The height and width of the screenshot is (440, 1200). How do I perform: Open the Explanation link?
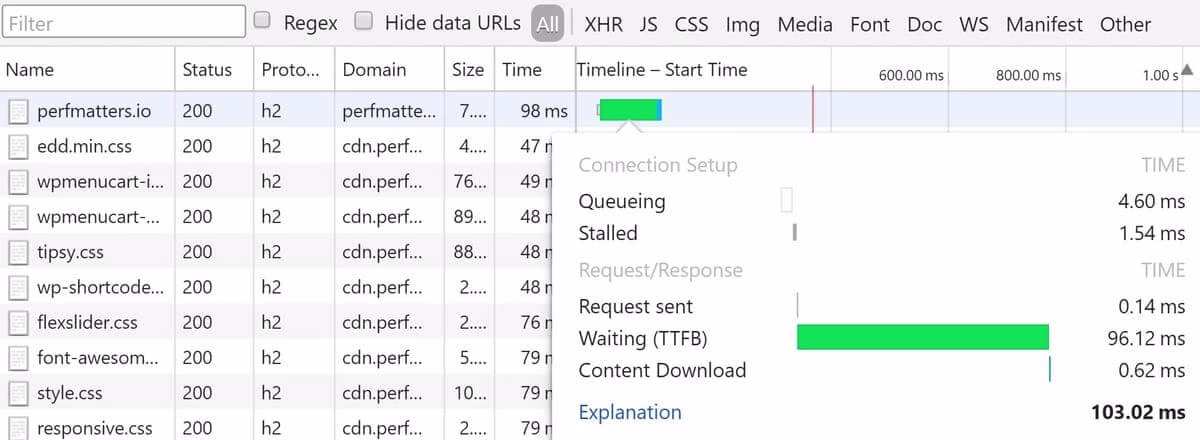point(630,412)
